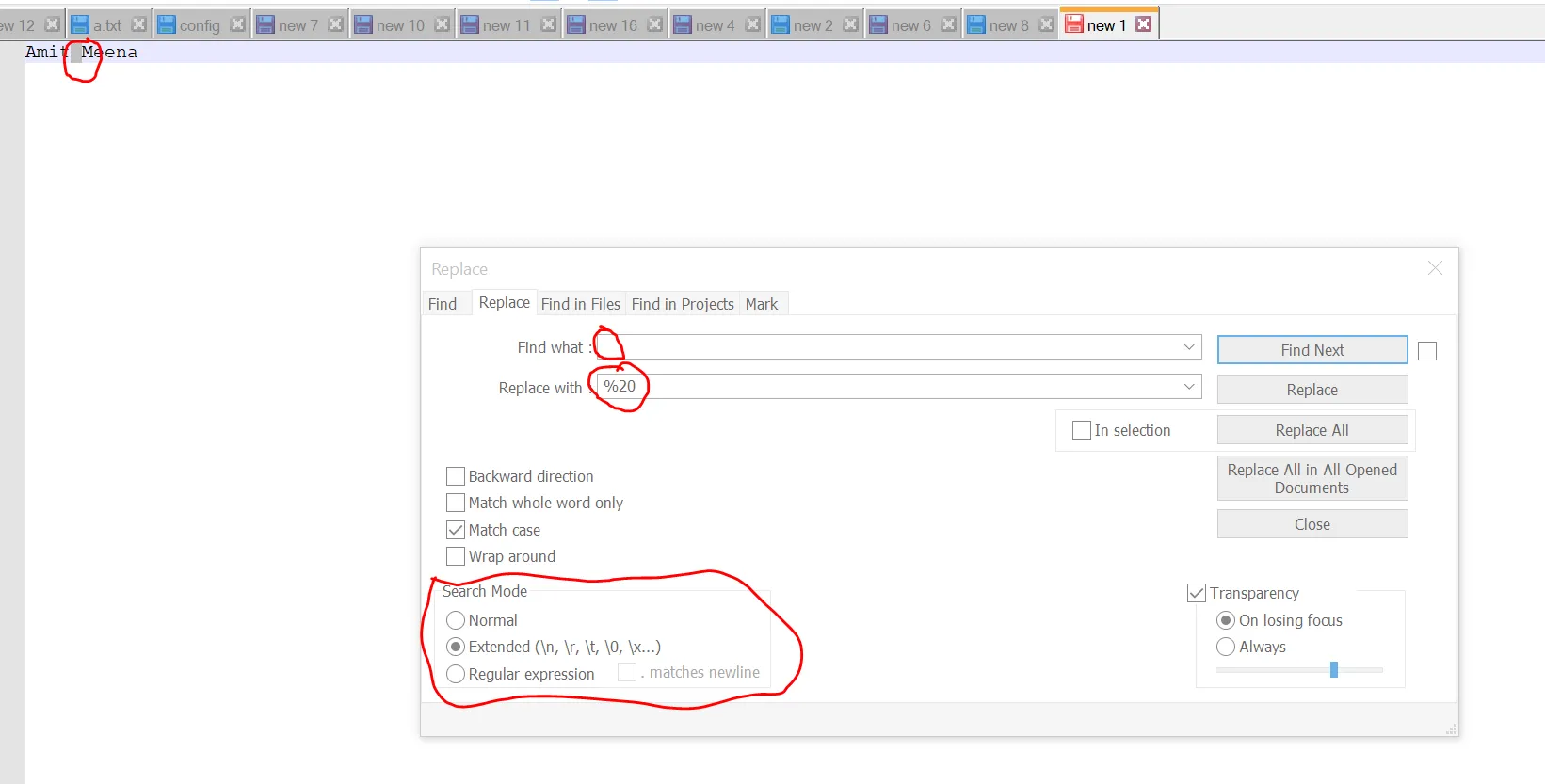The image size is (1545, 784).
Task: Switch to the Find in Files tab
Action: [580, 304]
